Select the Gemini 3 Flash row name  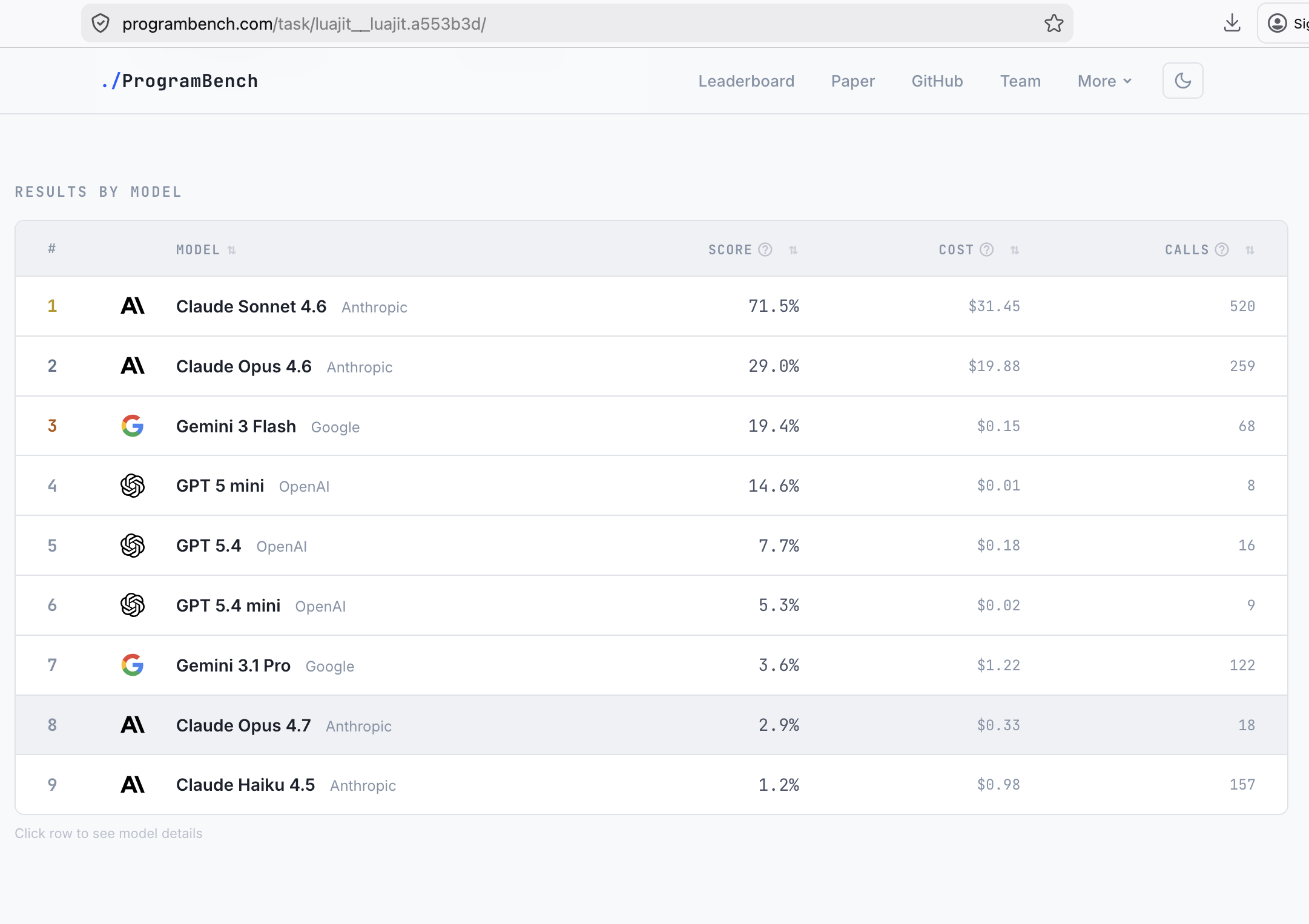pyautogui.click(x=236, y=426)
